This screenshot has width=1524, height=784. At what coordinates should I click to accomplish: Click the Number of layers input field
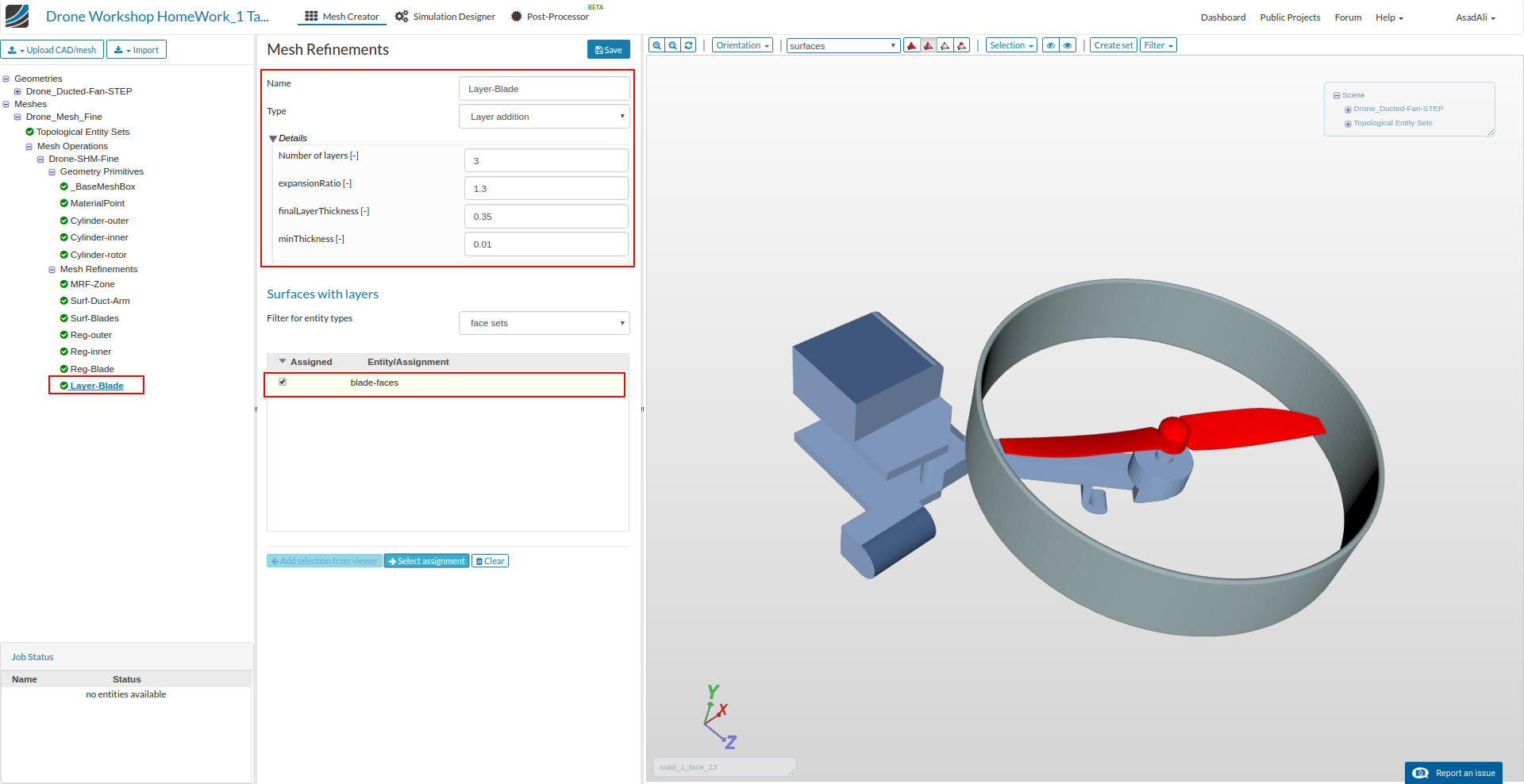[546, 161]
